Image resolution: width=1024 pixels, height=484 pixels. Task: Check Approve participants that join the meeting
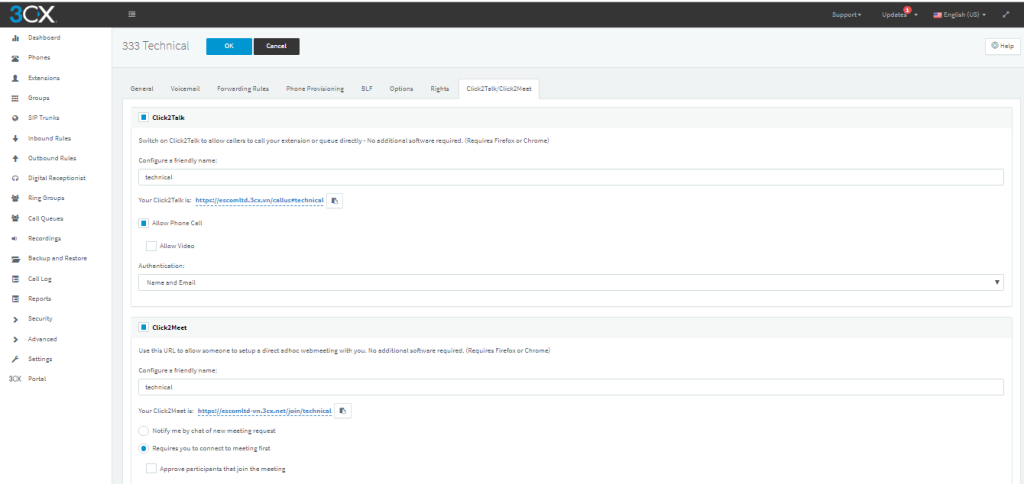tap(151, 469)
